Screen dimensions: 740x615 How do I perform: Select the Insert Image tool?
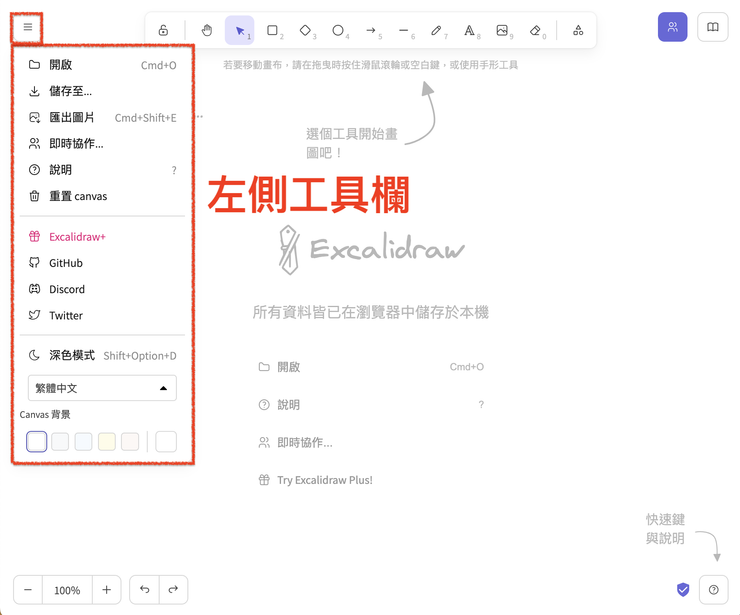[502, 30]
